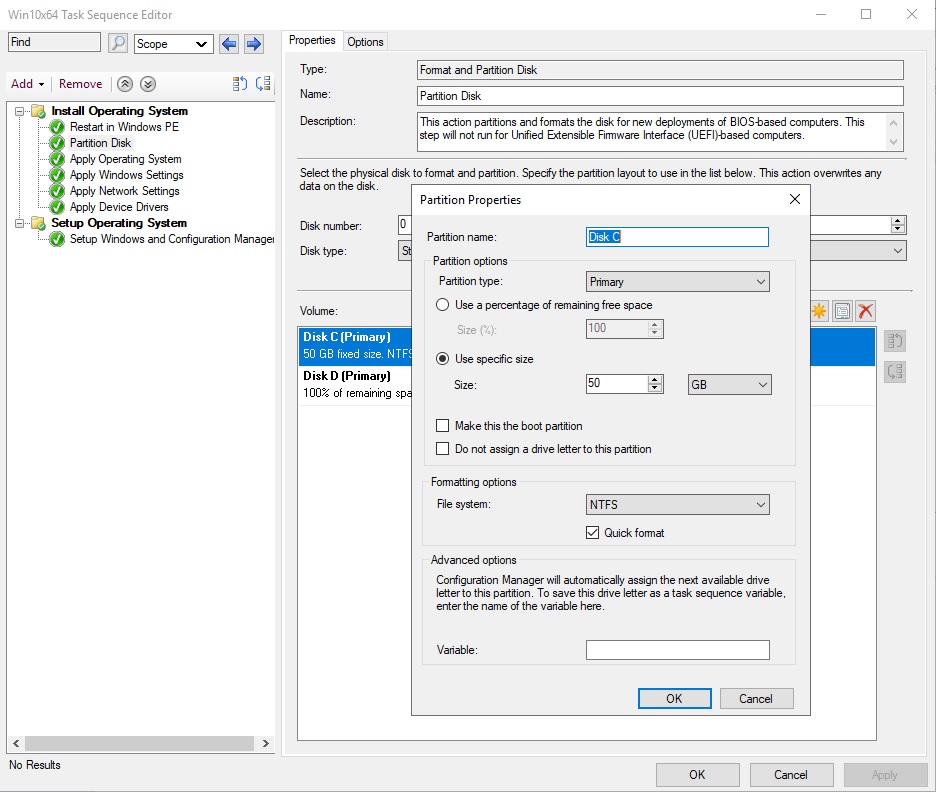Open the File system NTFS dropdown

[x=678, y=505]
